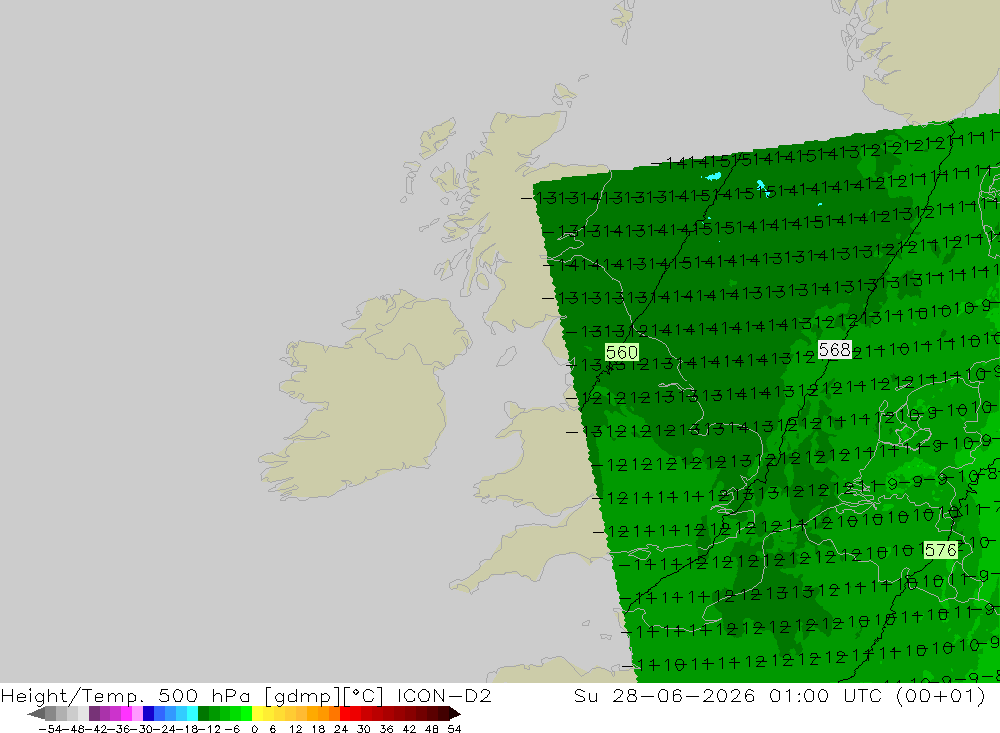Click the '0' legend scale value
This screenshot has height=733, width=1000.
coord(254,729)
